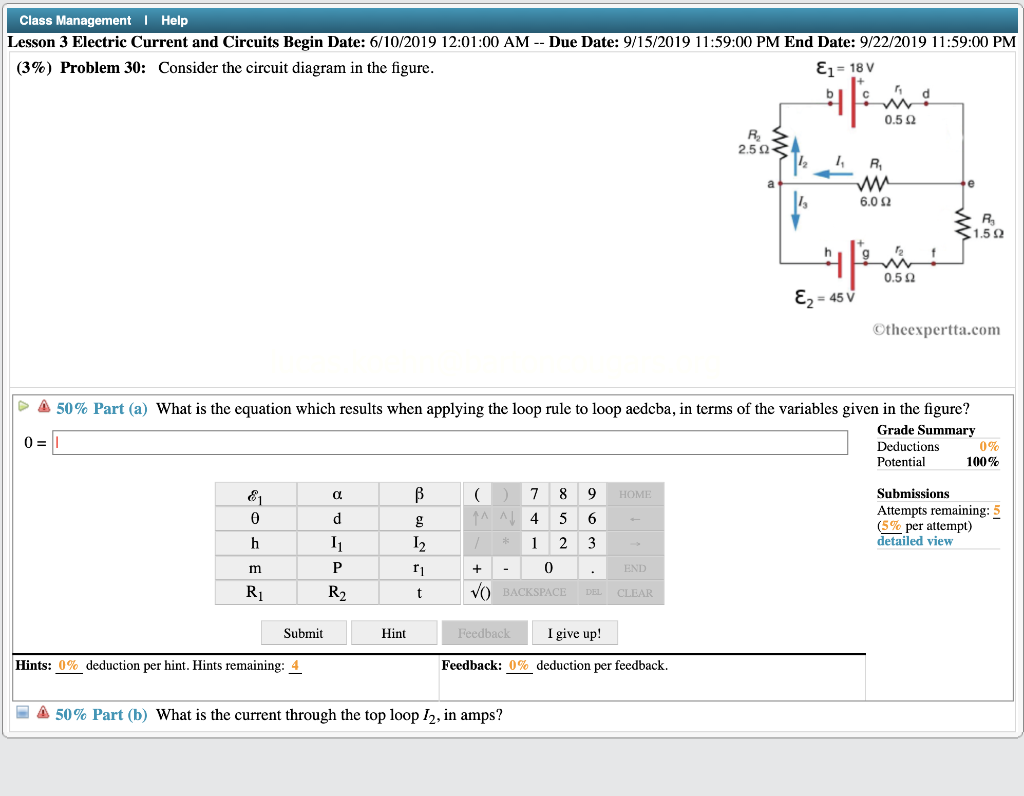
Task: Request a Hint
Action: point(393,632)
